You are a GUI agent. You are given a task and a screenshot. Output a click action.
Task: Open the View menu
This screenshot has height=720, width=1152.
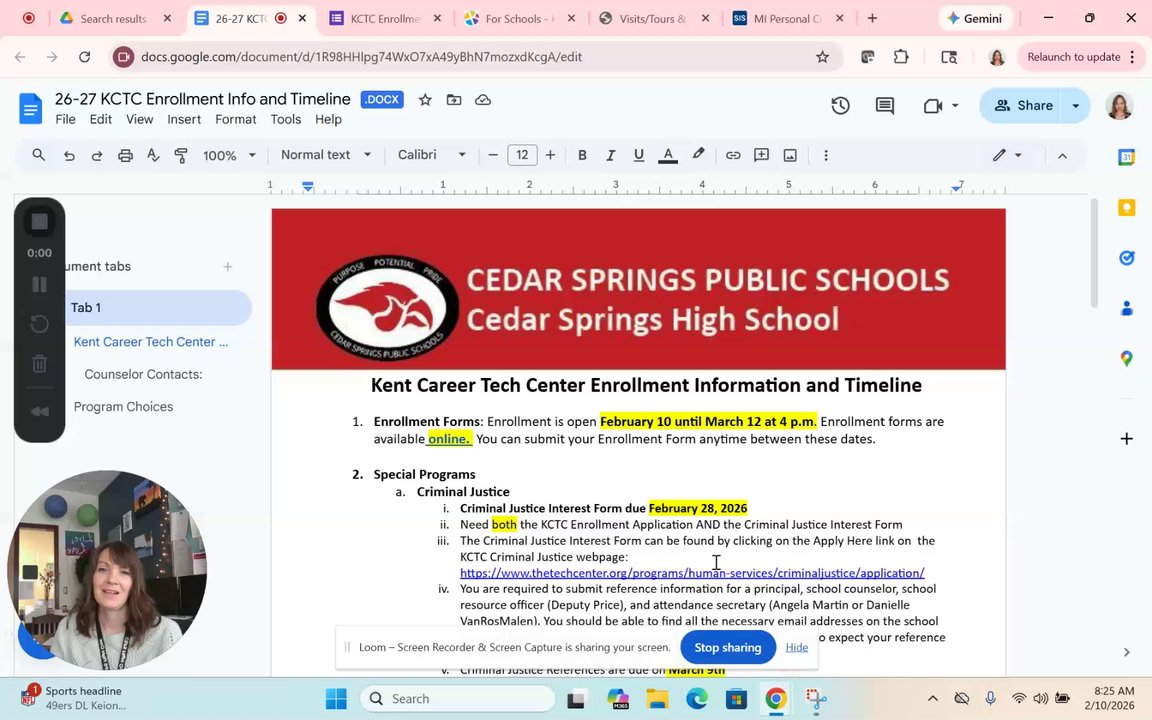pos(140,119)
